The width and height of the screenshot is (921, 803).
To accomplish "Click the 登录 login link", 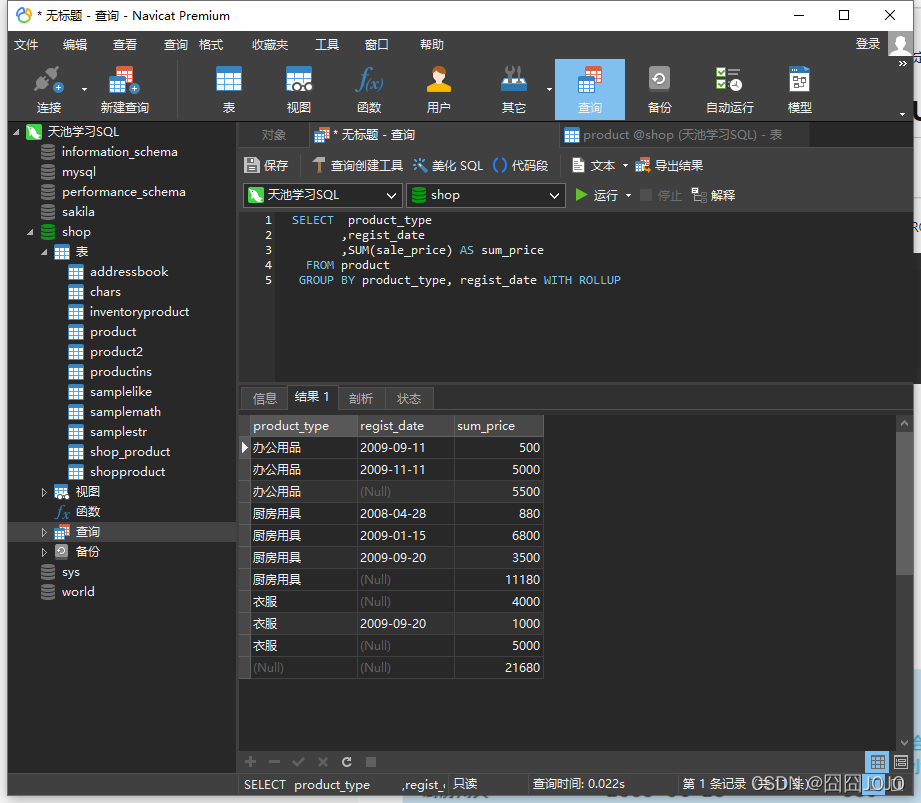I will coord(868,44).
